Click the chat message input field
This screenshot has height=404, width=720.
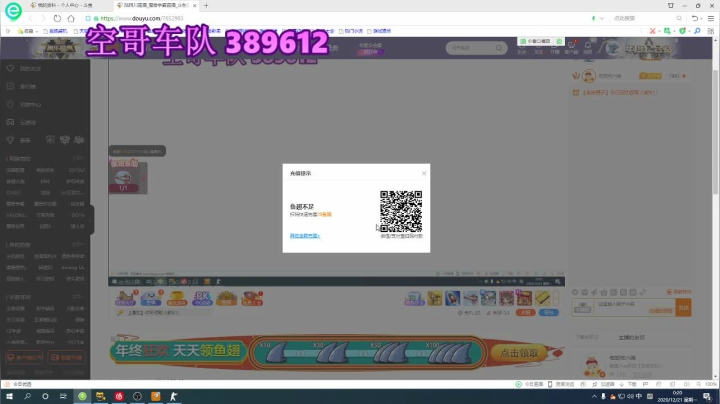click(x=634, y=308)
